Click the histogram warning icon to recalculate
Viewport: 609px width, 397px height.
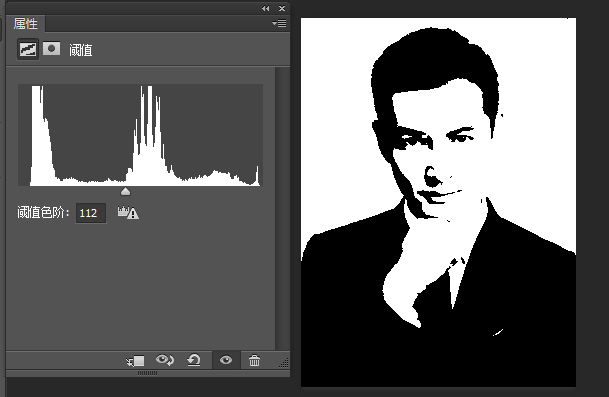128,212
